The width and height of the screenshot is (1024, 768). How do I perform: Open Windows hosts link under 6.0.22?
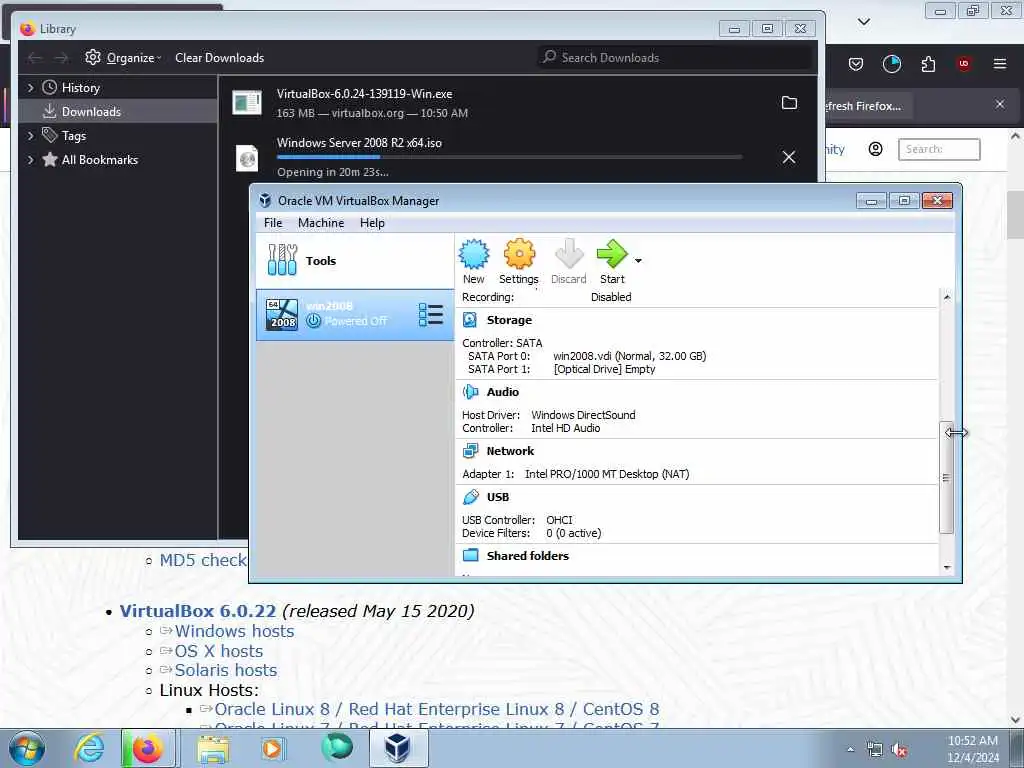tap(234, 631)
